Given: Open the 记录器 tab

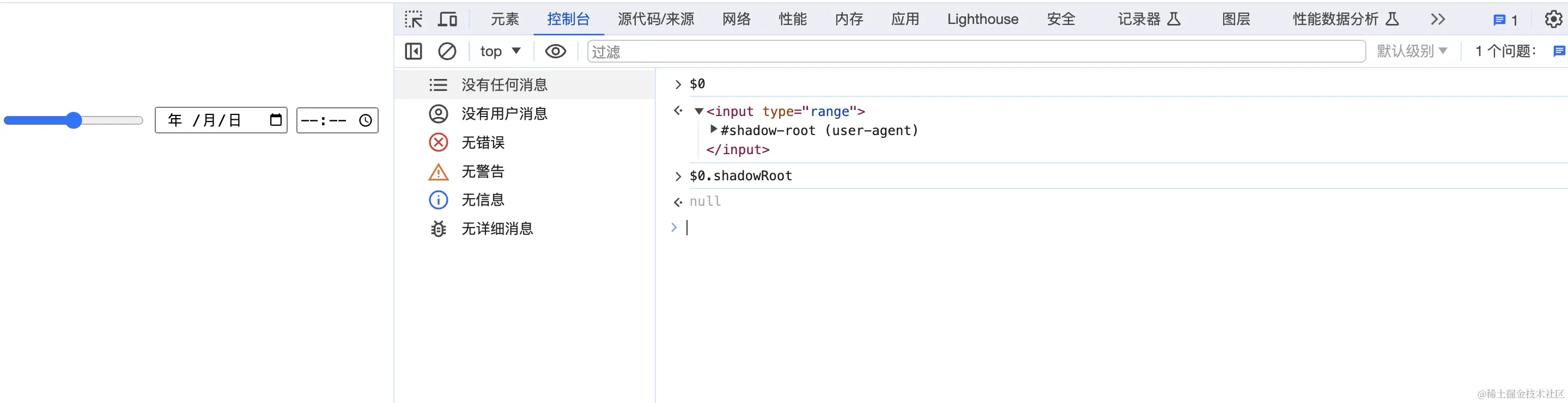Looking at the screenshot, I should coord(1149,20).
